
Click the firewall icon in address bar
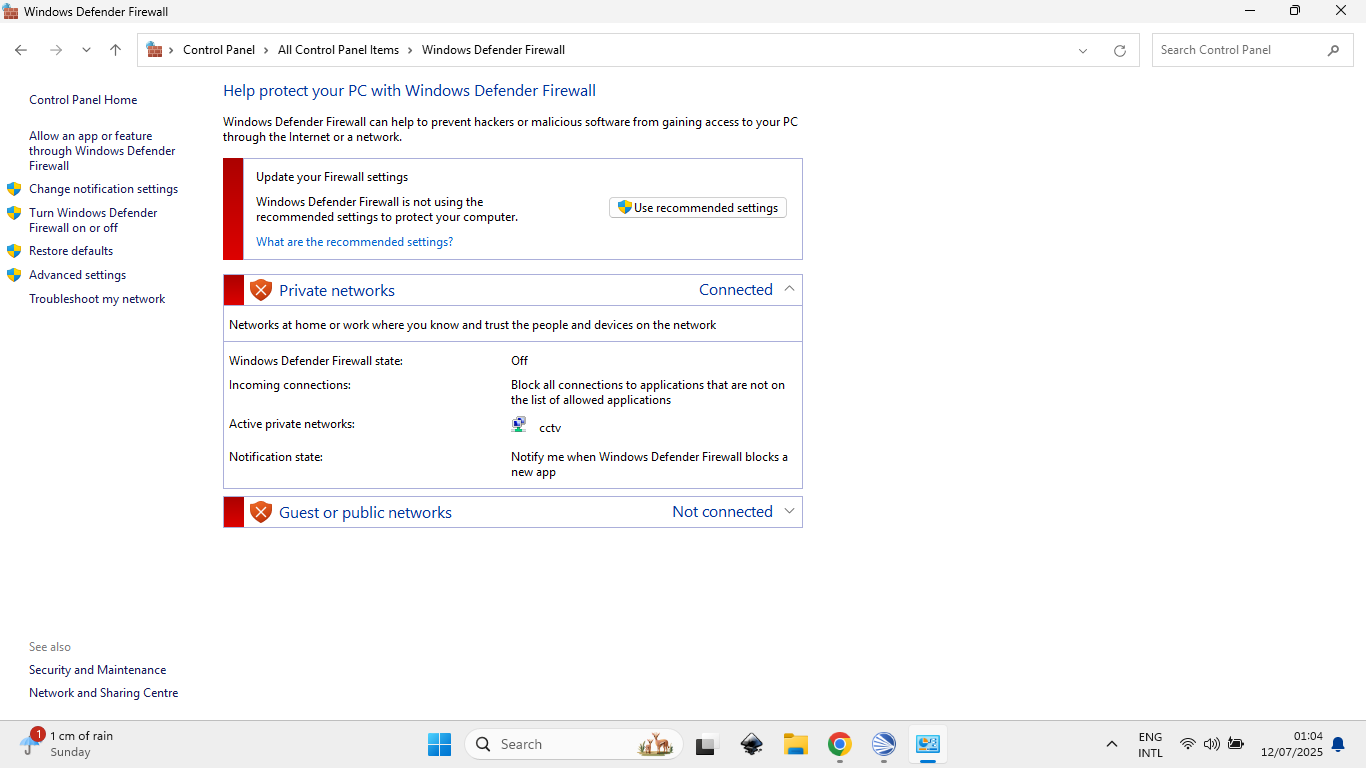pyautogui.click(x=154, y=49)
